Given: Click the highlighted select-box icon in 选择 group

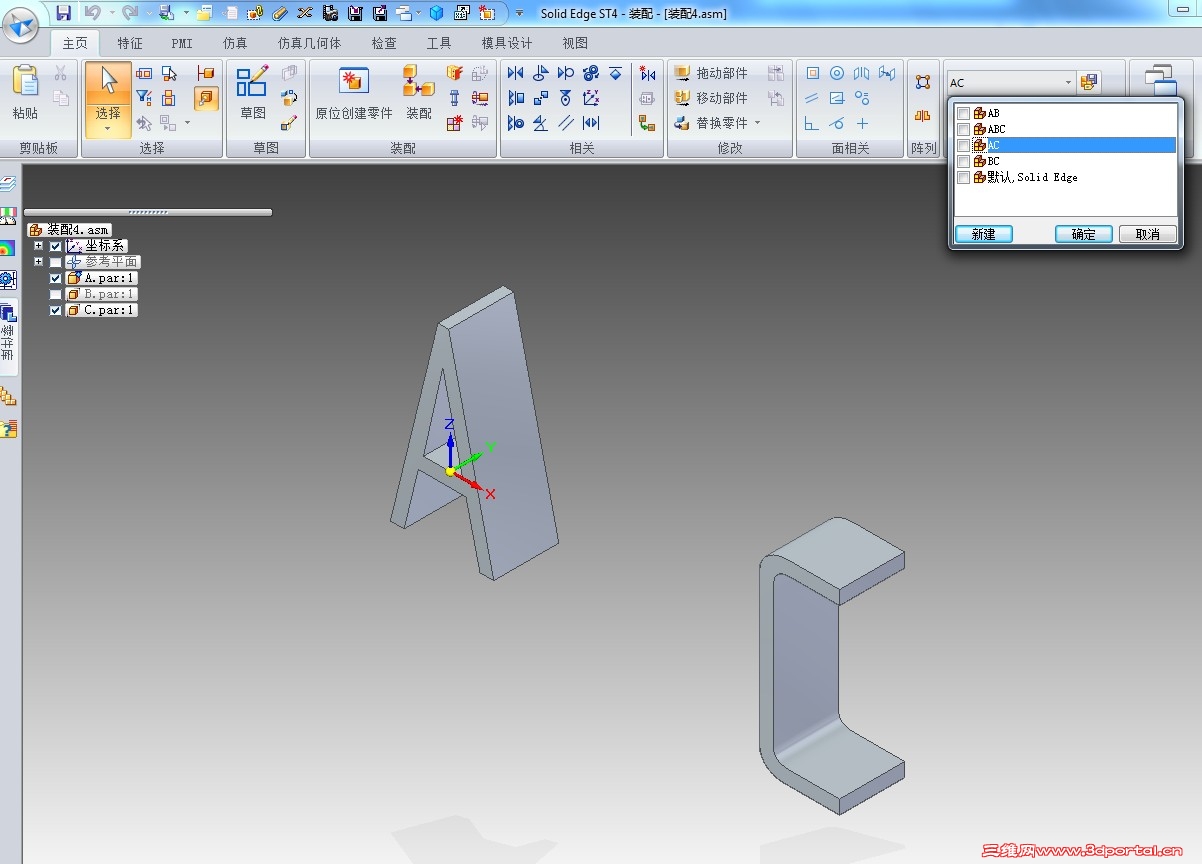Looking at the screenshot, I should [x=206, y=98].
